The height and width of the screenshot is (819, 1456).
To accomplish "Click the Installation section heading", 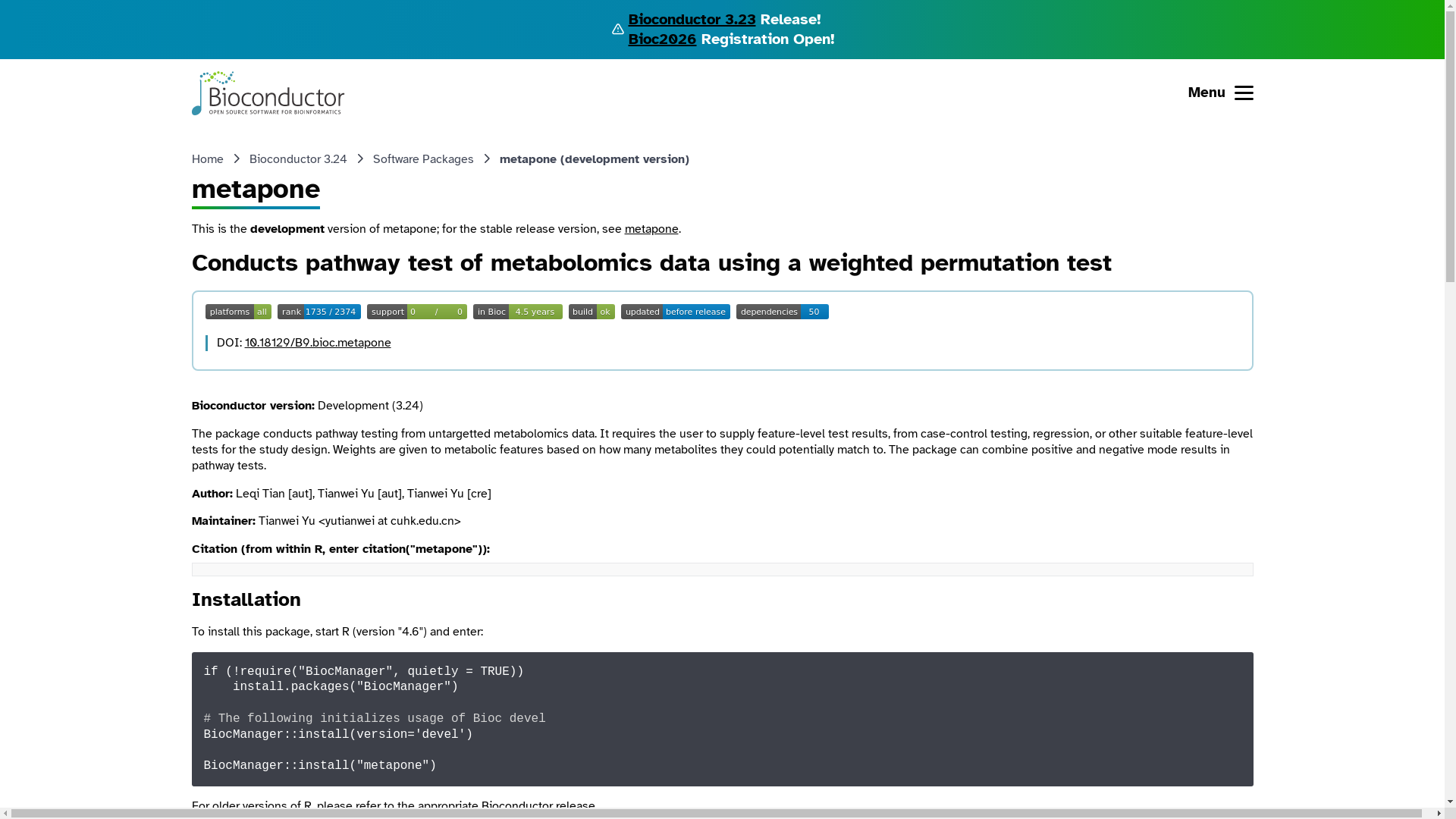I will (x=246, y=600).
